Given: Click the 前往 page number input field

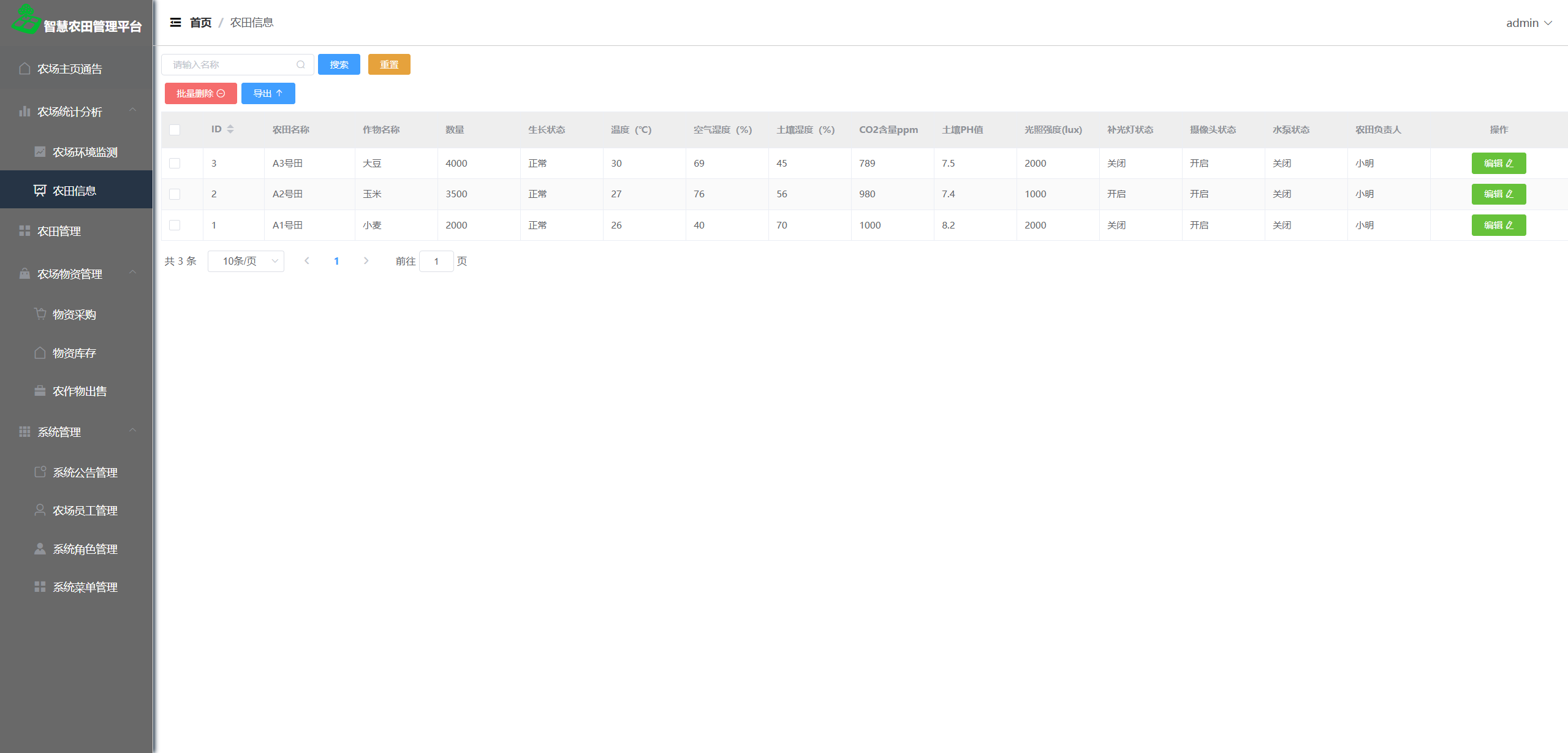Looking at the screenshot, I should [436, 261].
